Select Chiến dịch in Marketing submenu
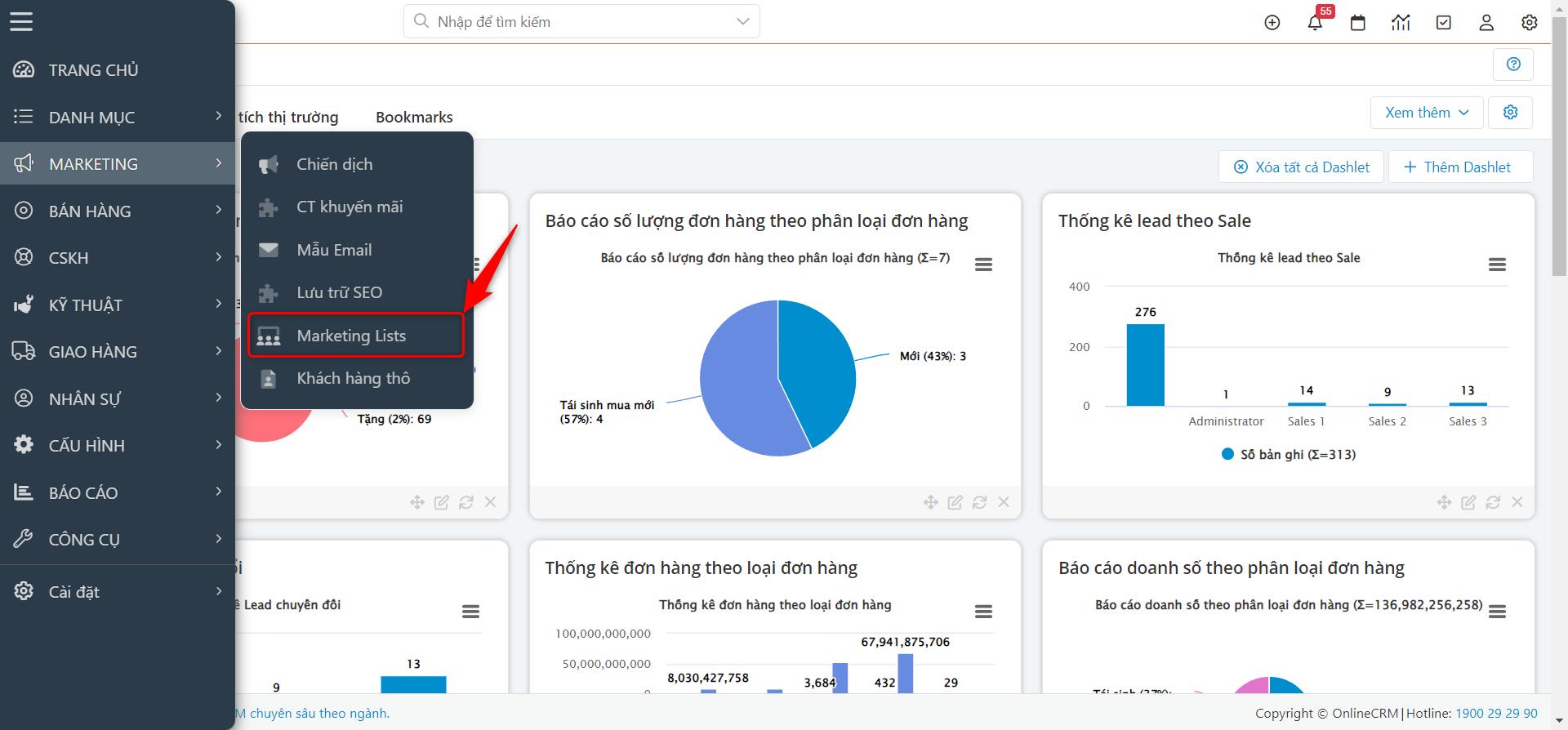This screenshot has width=1568, height=730. pos(357,164)
